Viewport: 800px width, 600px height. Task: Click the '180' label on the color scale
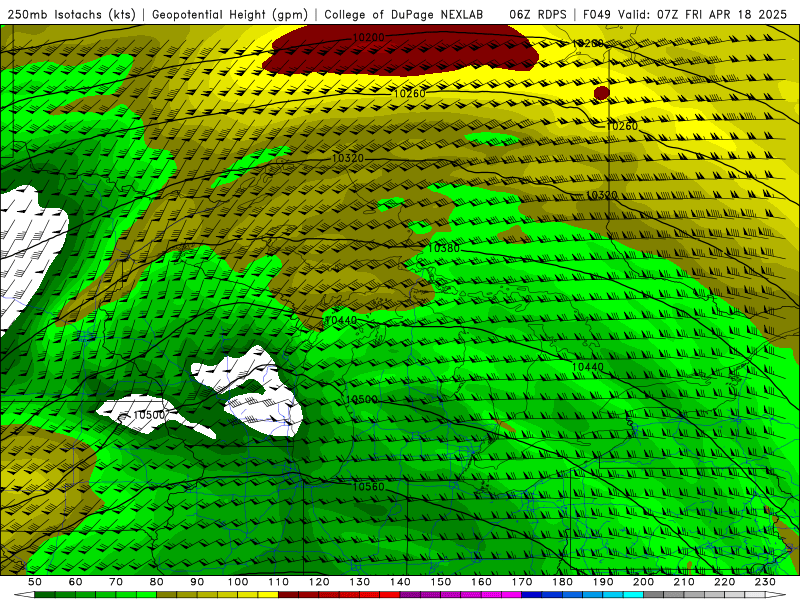(562, 582)
